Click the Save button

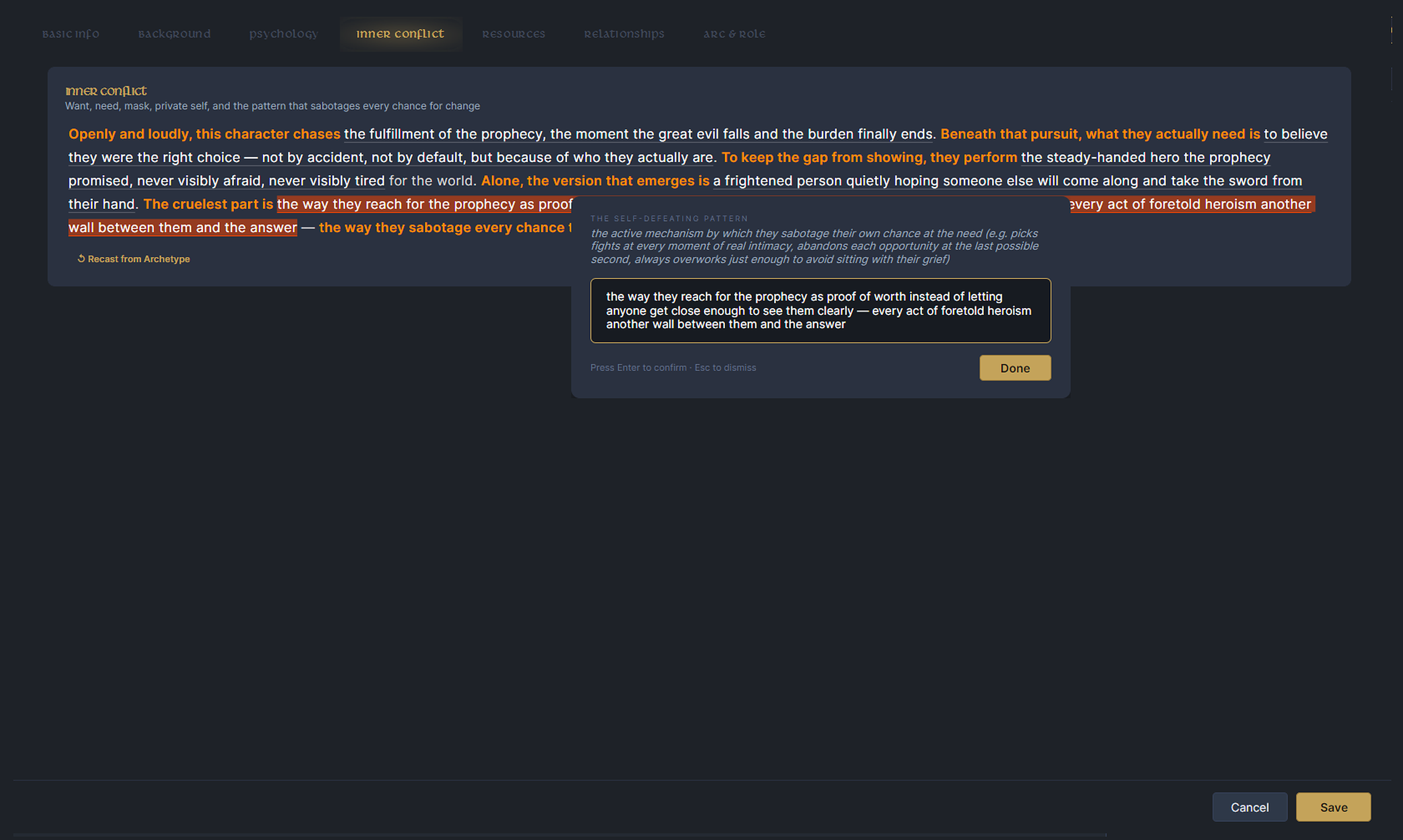tap(1333, 807)
